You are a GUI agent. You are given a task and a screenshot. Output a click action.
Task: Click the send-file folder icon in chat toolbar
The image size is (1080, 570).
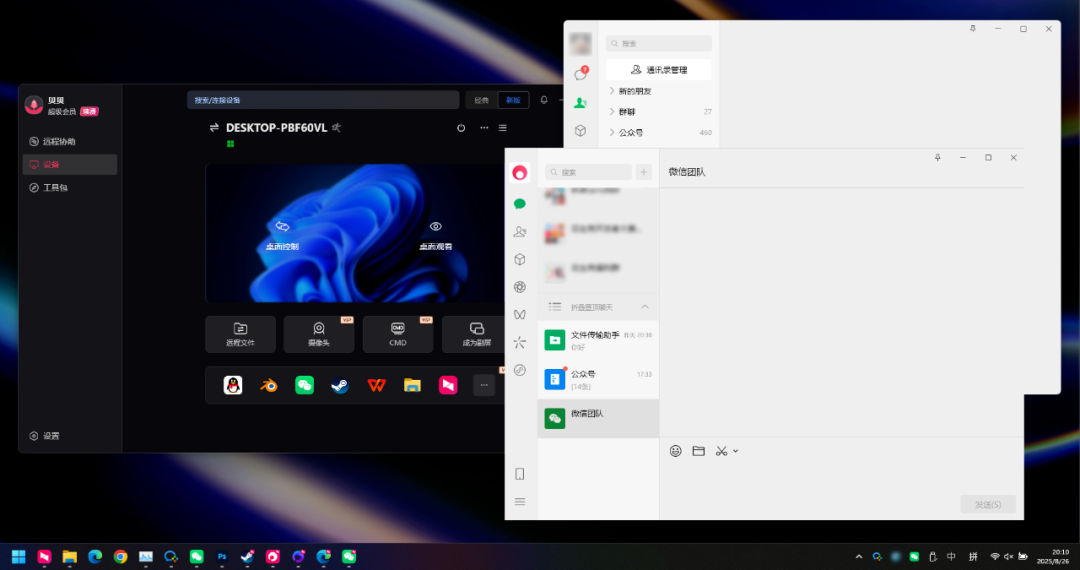(x=698, y=451)
